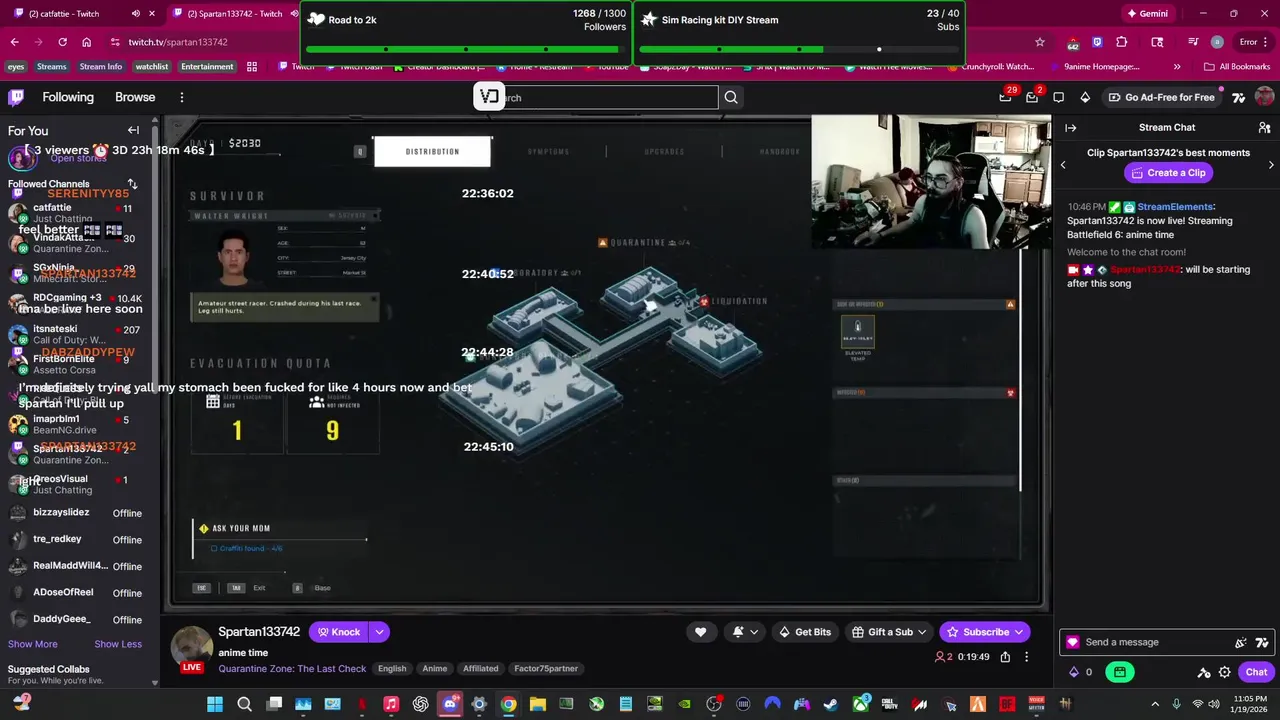Click the Knock button
This screenshot has width=1280, height=720.
tap(339, 632)
